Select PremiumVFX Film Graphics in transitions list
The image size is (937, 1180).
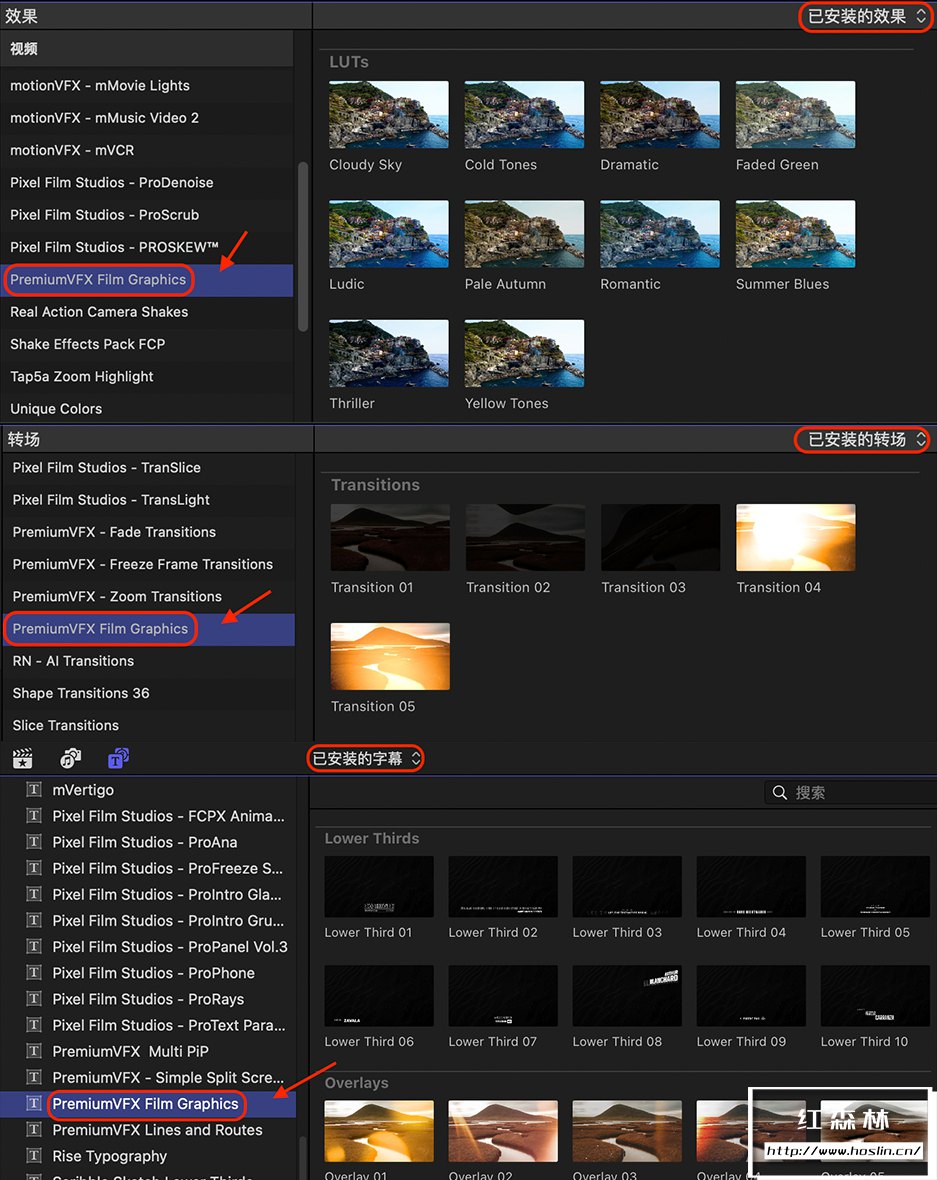(148, 630)
